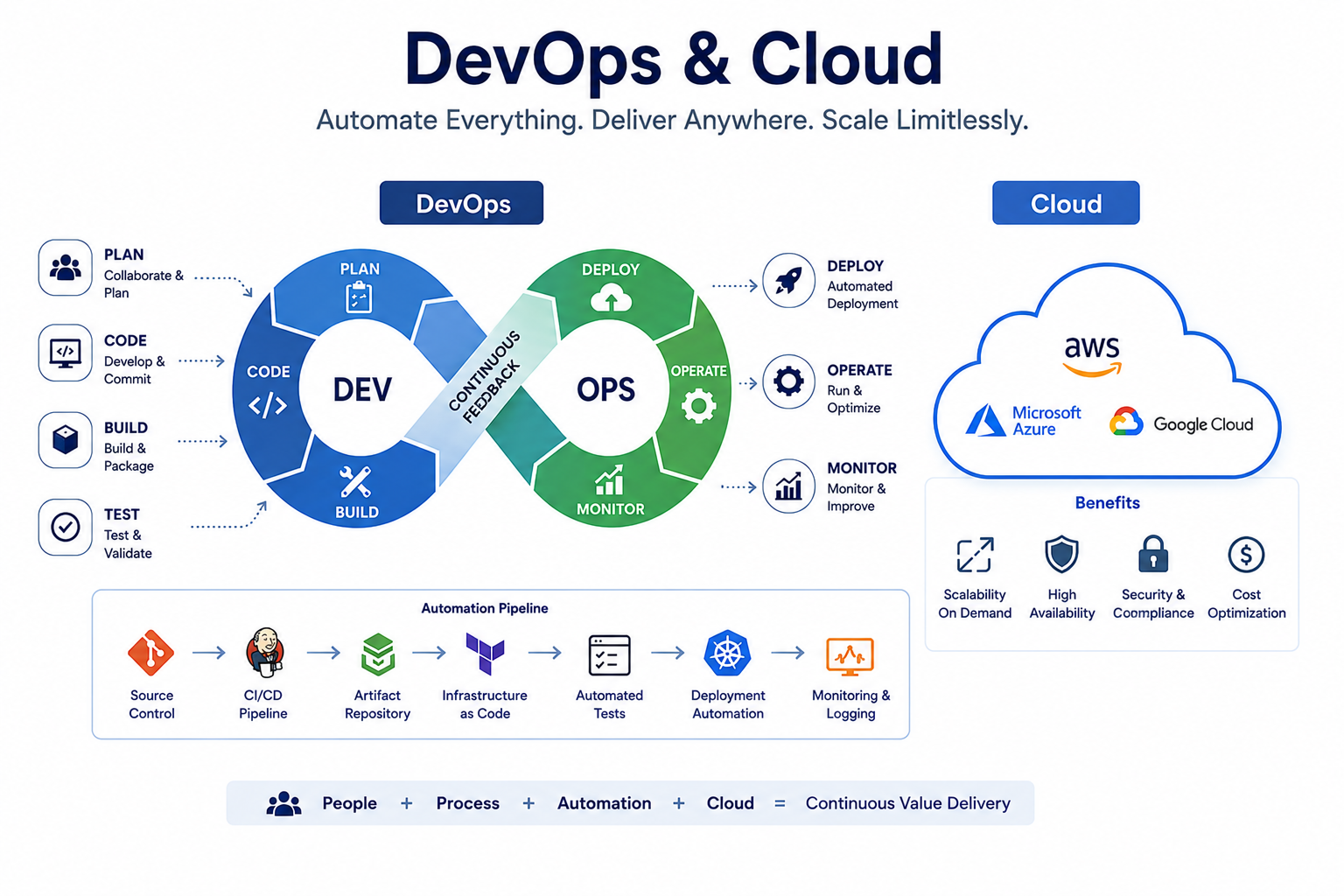The image size is (1344, 896).
Task: Click the MONITOR bar chart circle icon
Action: tap(788, 486)
